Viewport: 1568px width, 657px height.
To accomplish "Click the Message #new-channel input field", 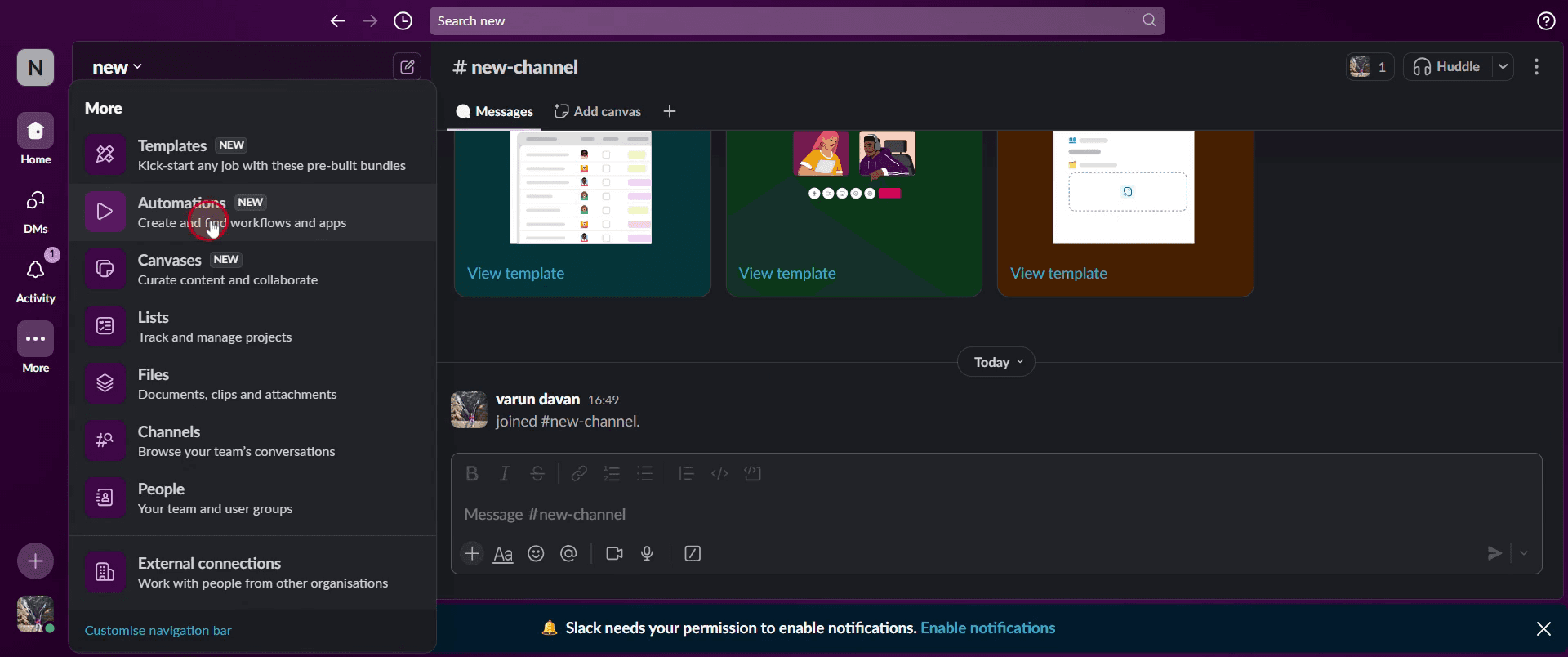I will pyautogui.click(x=996, y=515).
